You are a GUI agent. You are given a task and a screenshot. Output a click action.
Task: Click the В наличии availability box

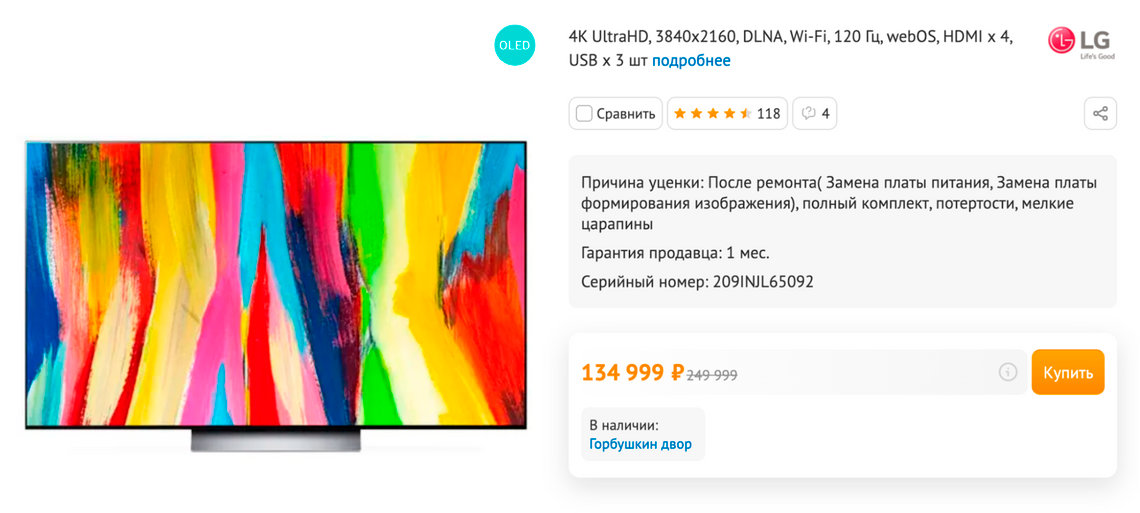[x=643, y=434]
